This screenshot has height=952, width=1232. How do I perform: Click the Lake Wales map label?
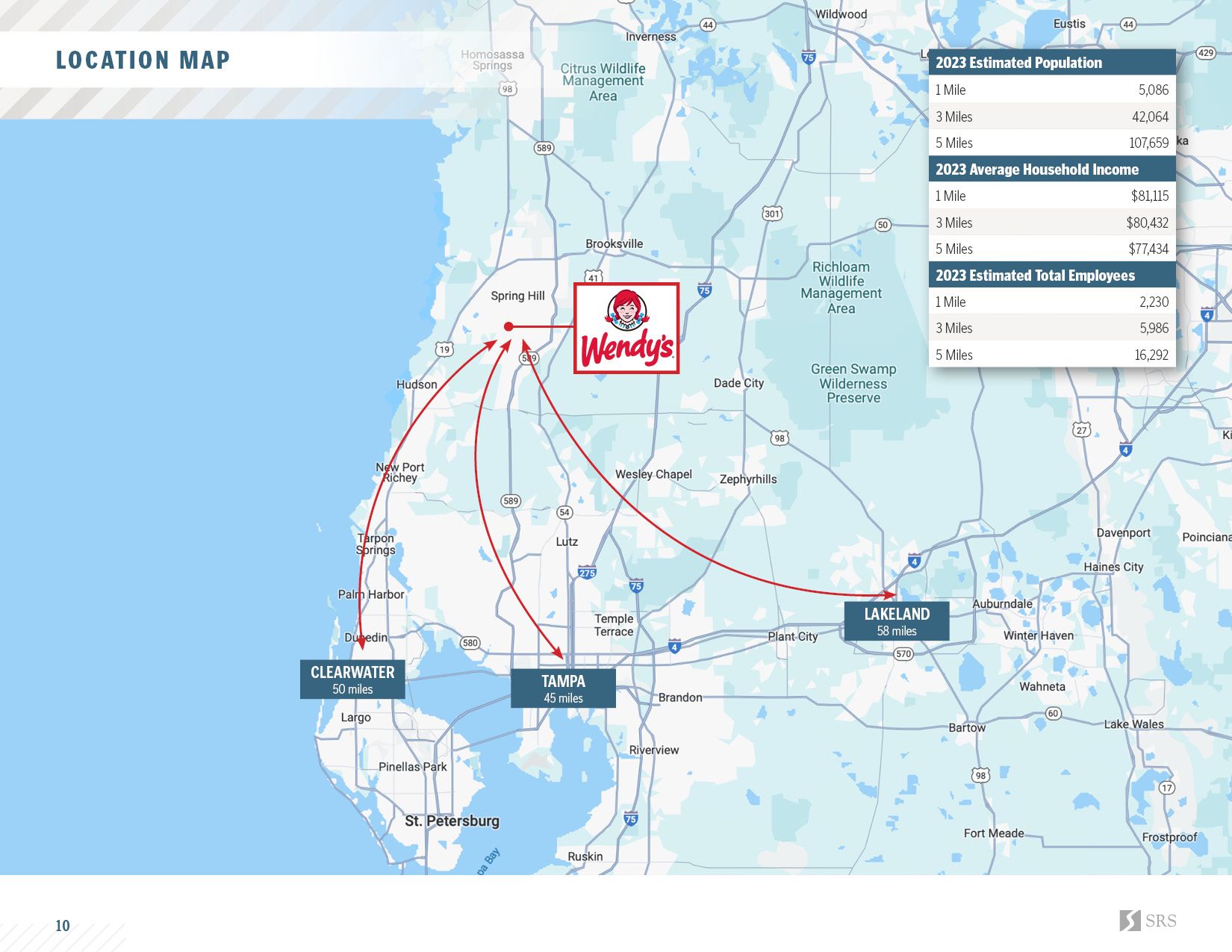coord(1133,724)
